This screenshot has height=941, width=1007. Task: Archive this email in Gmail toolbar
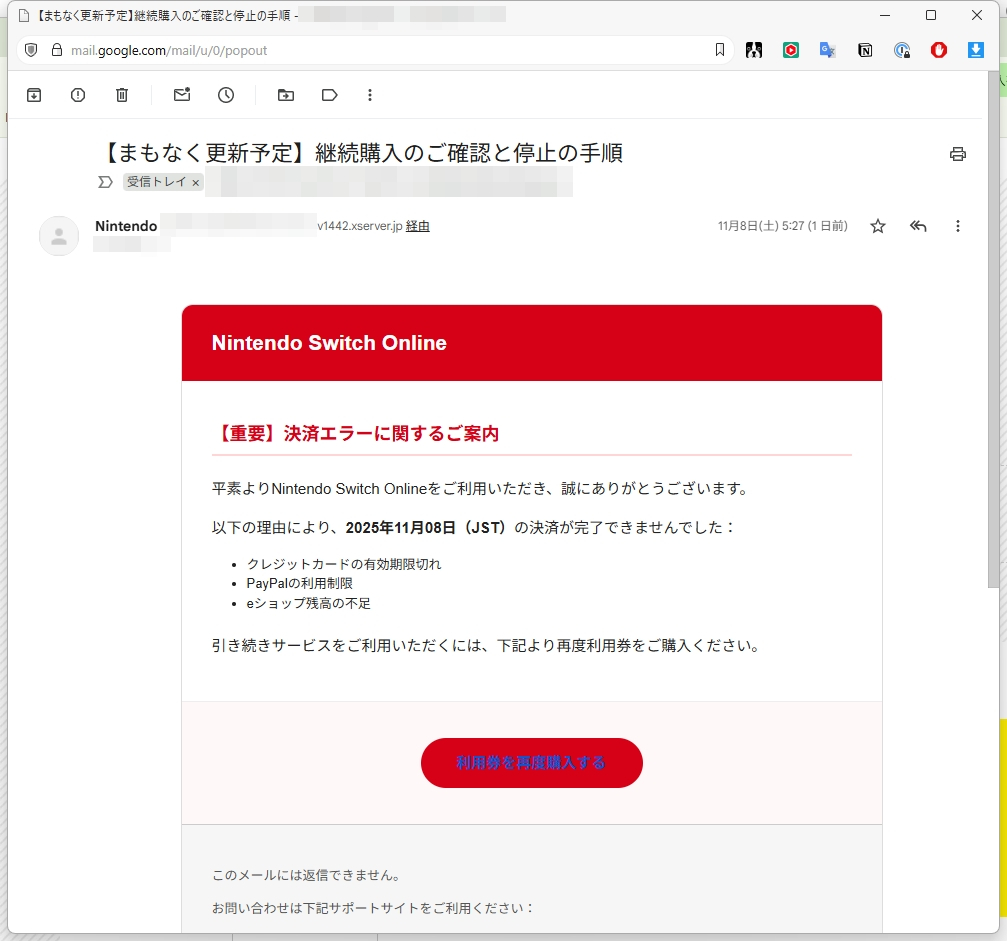[34, 94]
